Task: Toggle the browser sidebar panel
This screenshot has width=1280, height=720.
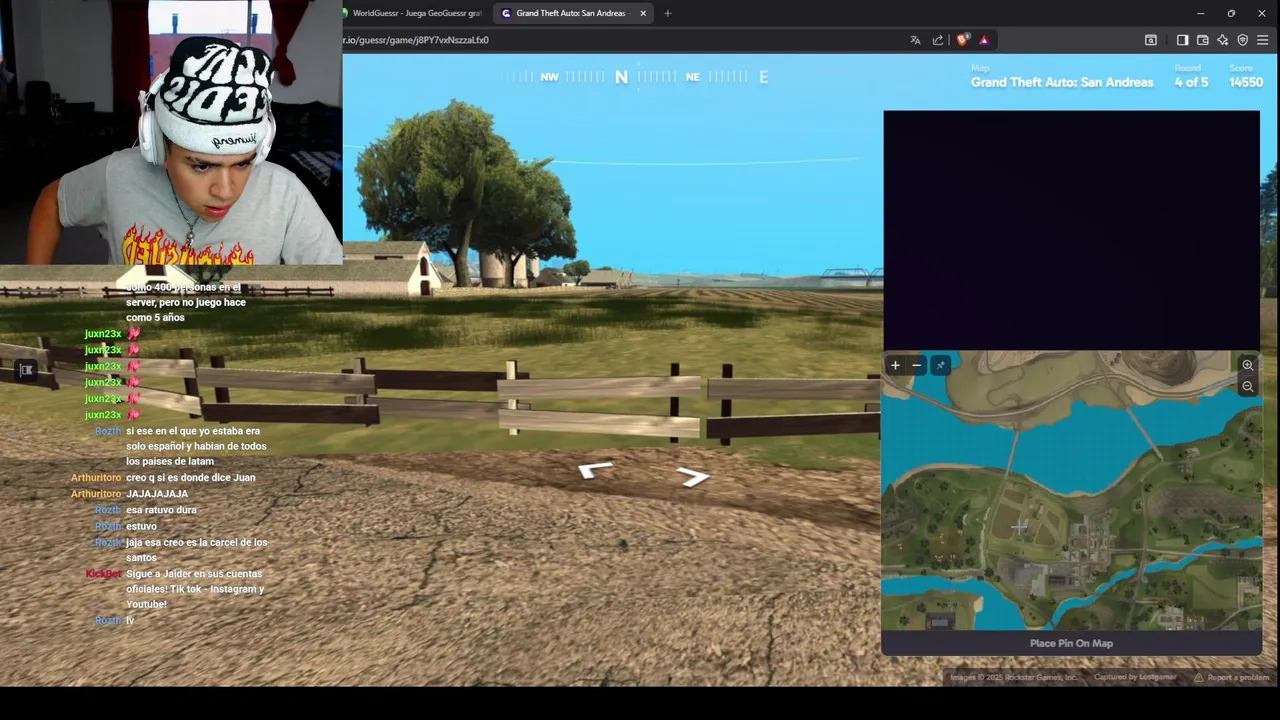Action: tap(1182, 40)
